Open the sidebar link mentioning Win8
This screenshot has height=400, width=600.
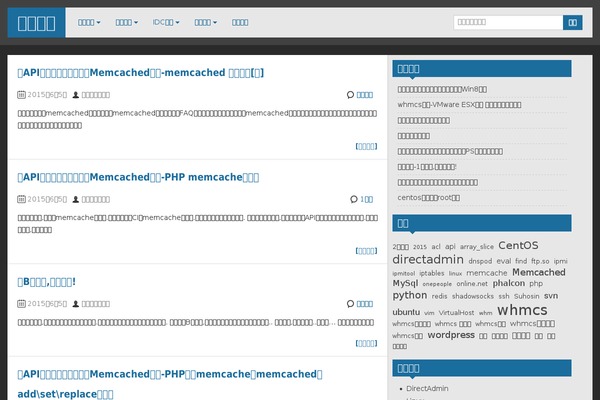point(442,89)
